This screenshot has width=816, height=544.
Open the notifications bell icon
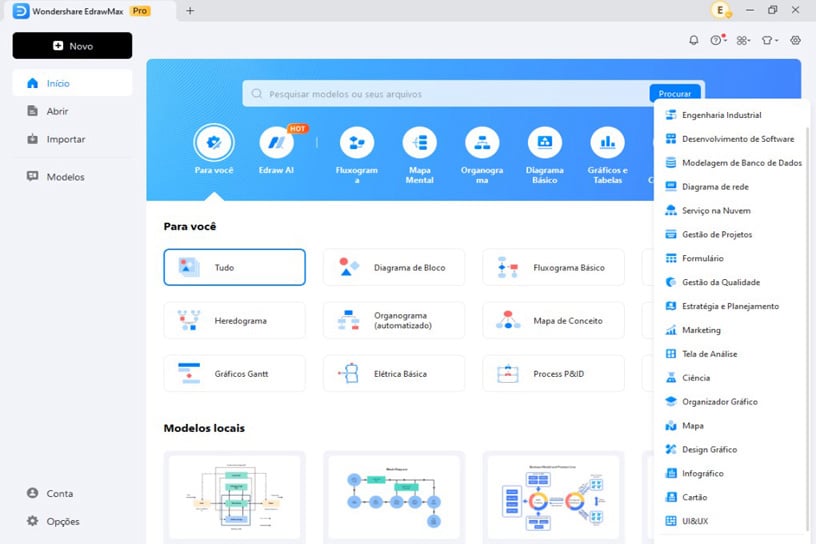tap(693, 40)
